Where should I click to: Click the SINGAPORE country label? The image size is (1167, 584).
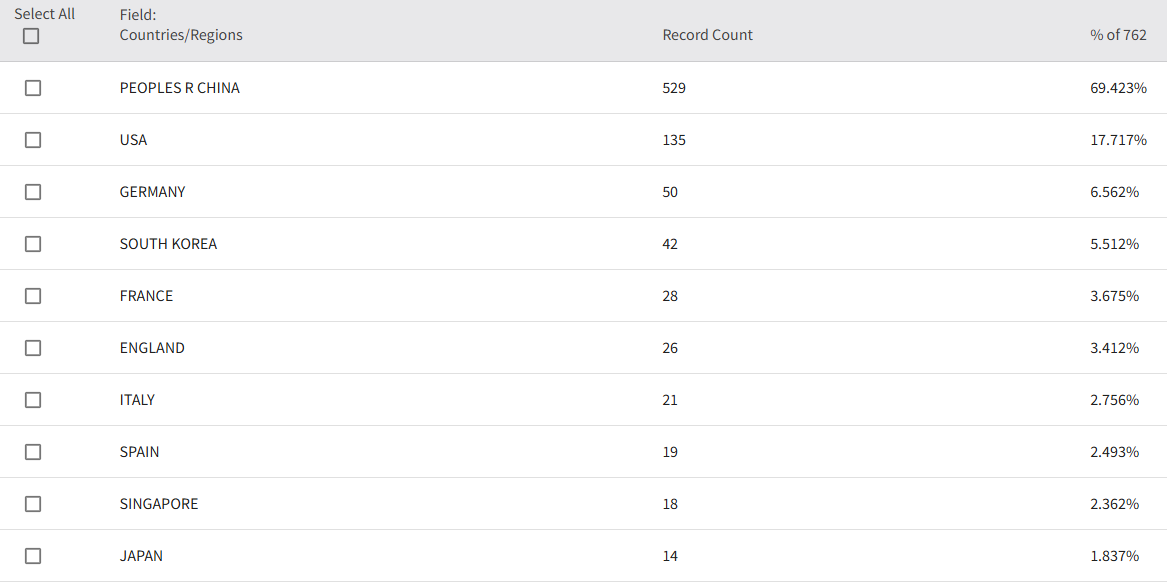[159, 504]
